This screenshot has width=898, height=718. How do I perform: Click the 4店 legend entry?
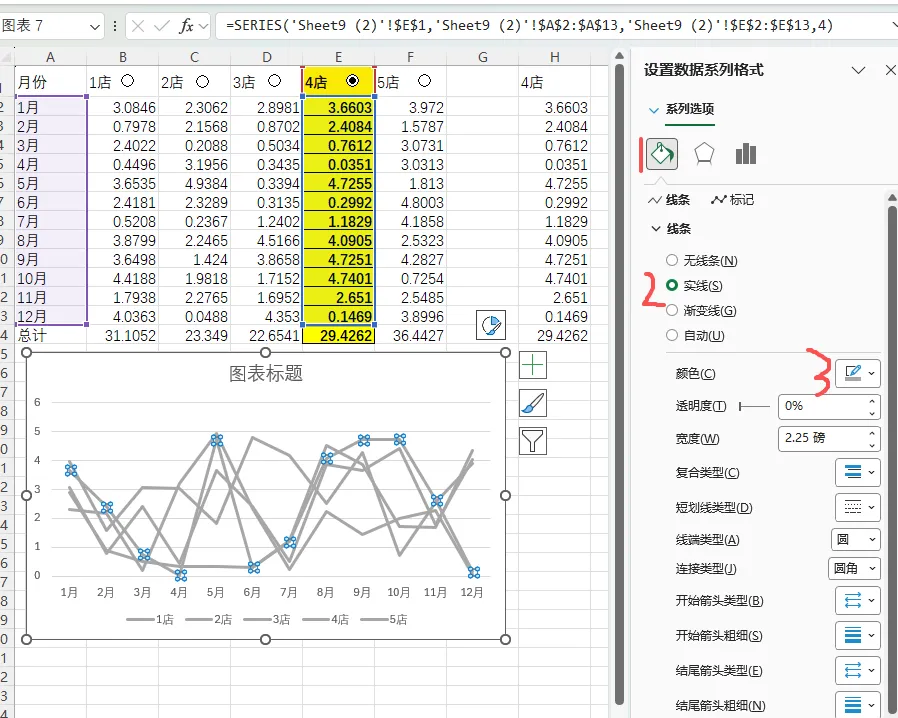(325, 620)
